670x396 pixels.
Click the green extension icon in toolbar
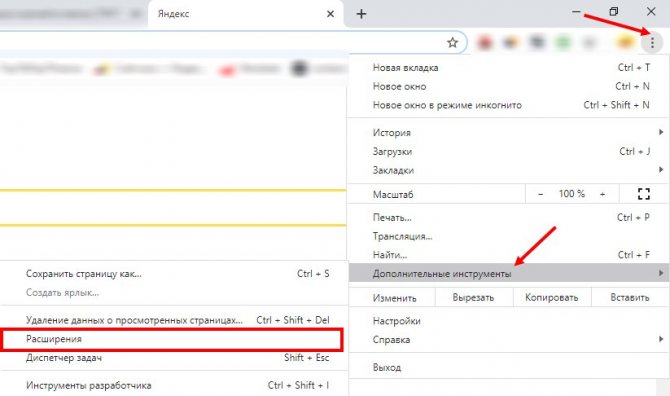point(563,42)
